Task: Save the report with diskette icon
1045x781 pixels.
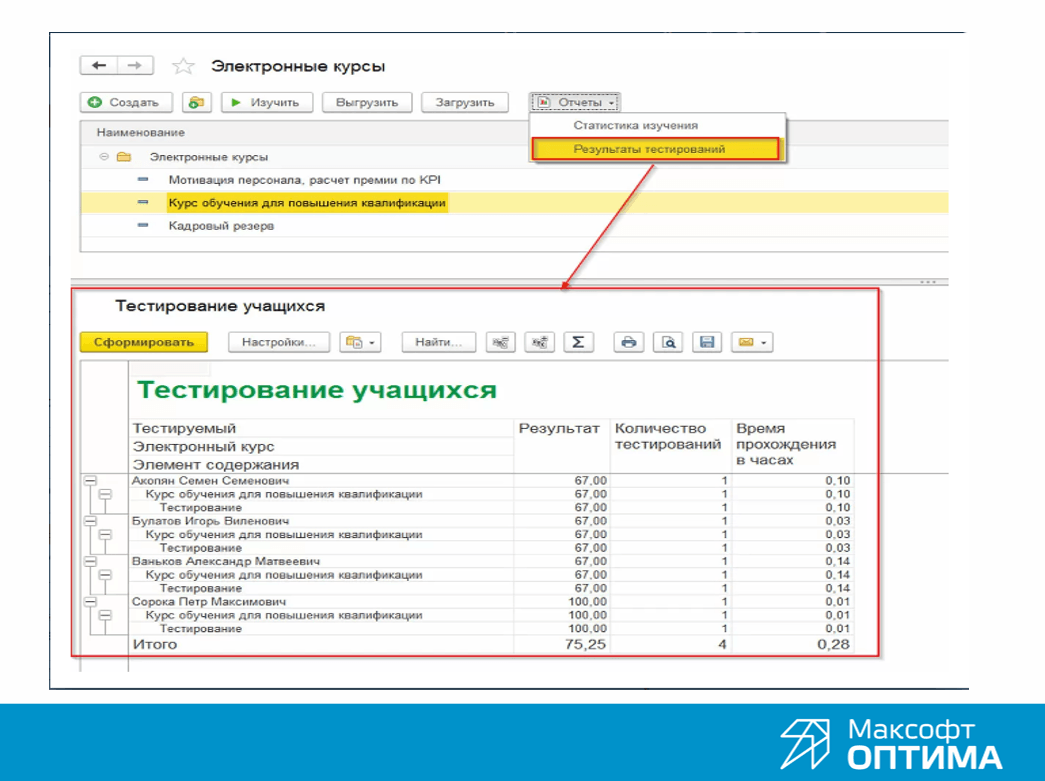Action: coord(707,342)
